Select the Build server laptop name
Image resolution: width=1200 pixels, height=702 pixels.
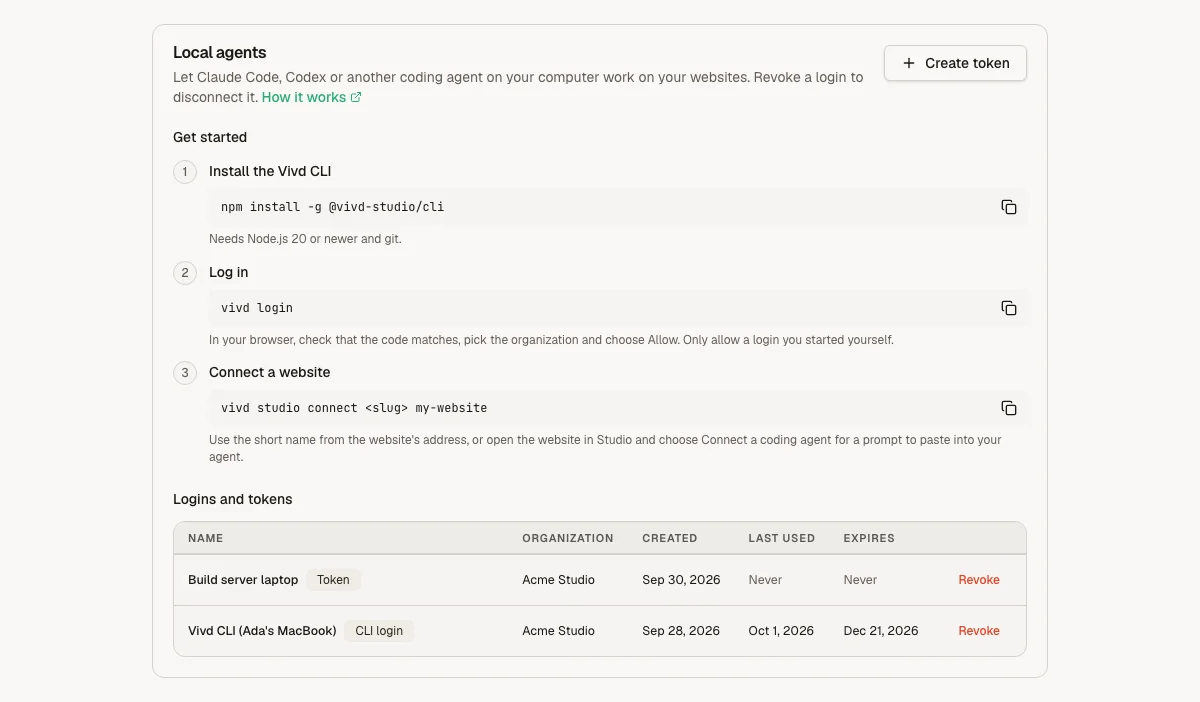pos(243,580)
